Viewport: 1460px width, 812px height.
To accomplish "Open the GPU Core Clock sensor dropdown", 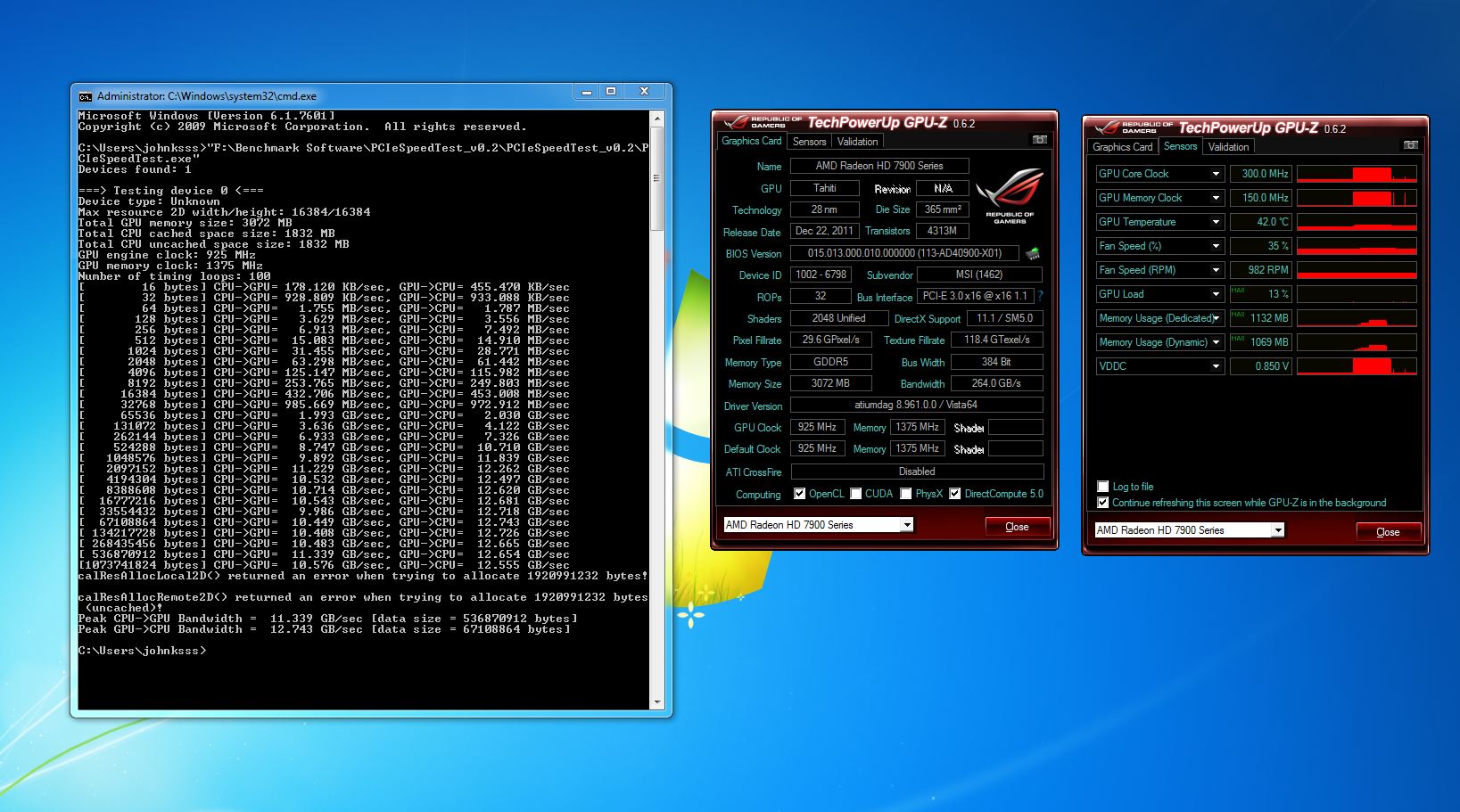I will [x=1216, y=174].
